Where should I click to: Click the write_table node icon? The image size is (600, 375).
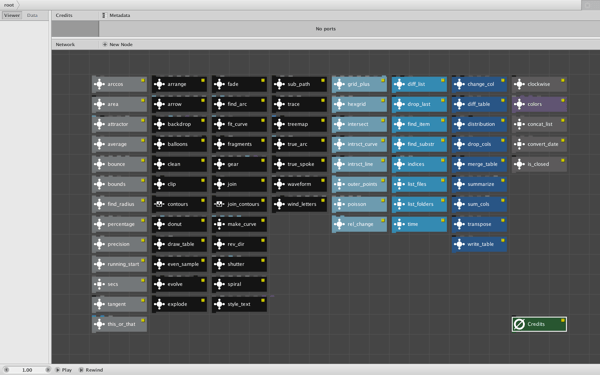click(x=460, y=244)
